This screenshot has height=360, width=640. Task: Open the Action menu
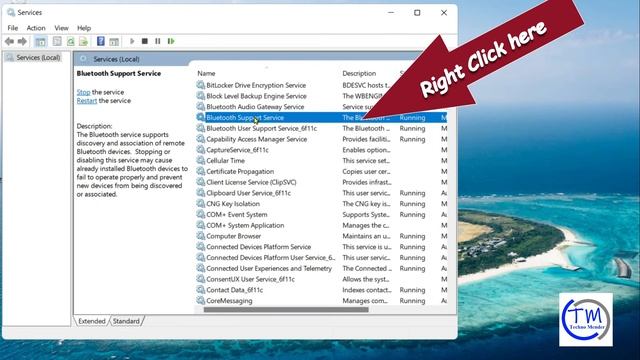point(36,28)
